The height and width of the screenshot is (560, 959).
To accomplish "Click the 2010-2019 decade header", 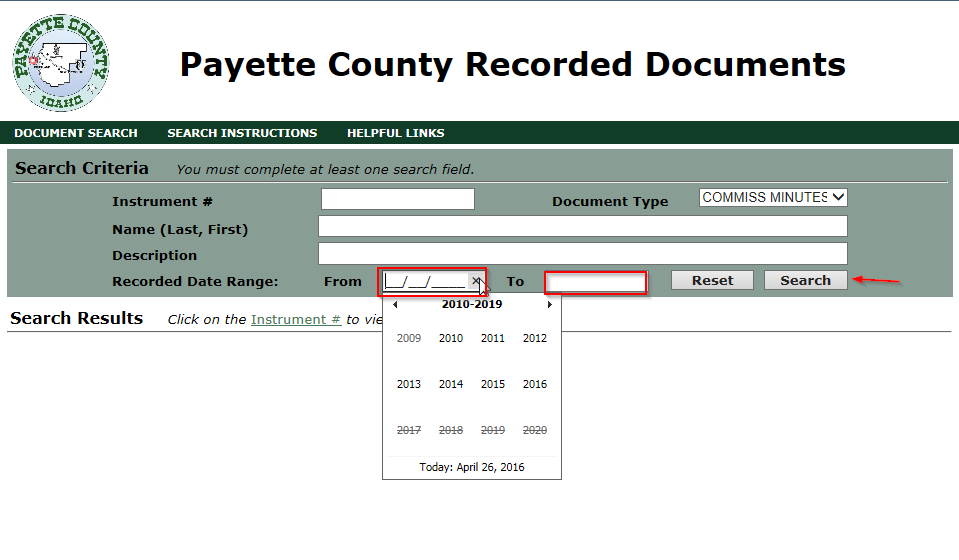I will point(472,304).
